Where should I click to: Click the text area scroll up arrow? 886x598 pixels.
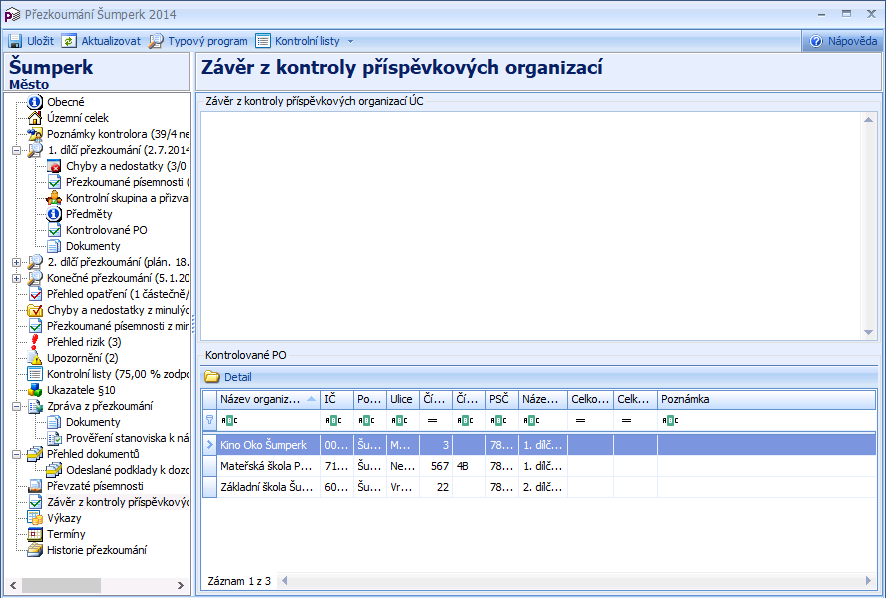tap(868, 119)
